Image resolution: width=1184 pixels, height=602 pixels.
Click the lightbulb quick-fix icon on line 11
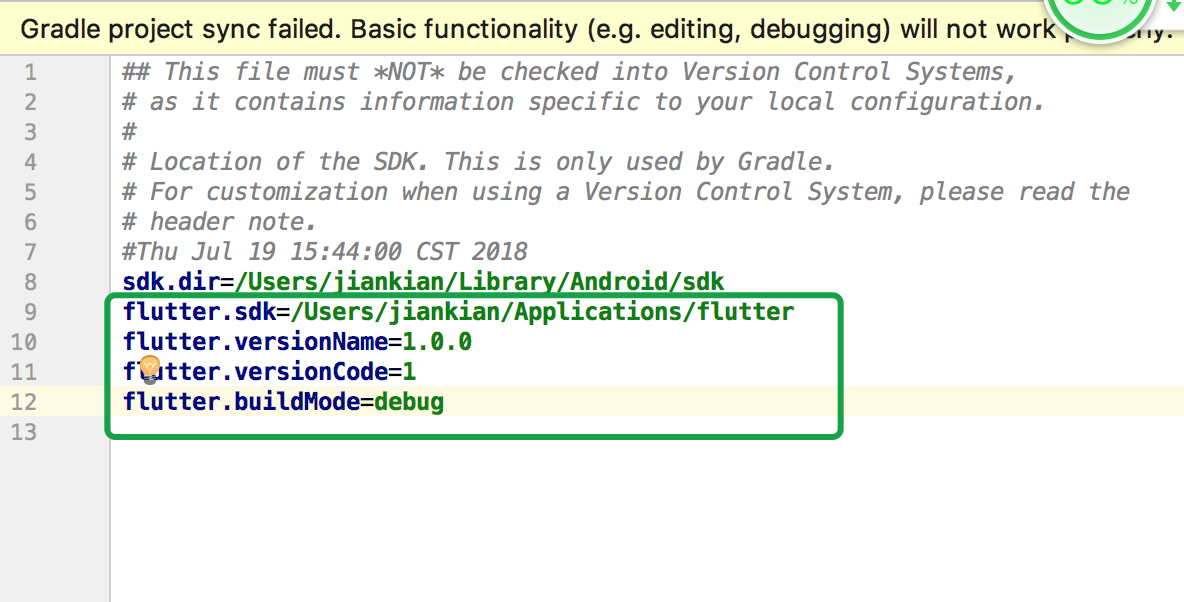click(150, 369)
